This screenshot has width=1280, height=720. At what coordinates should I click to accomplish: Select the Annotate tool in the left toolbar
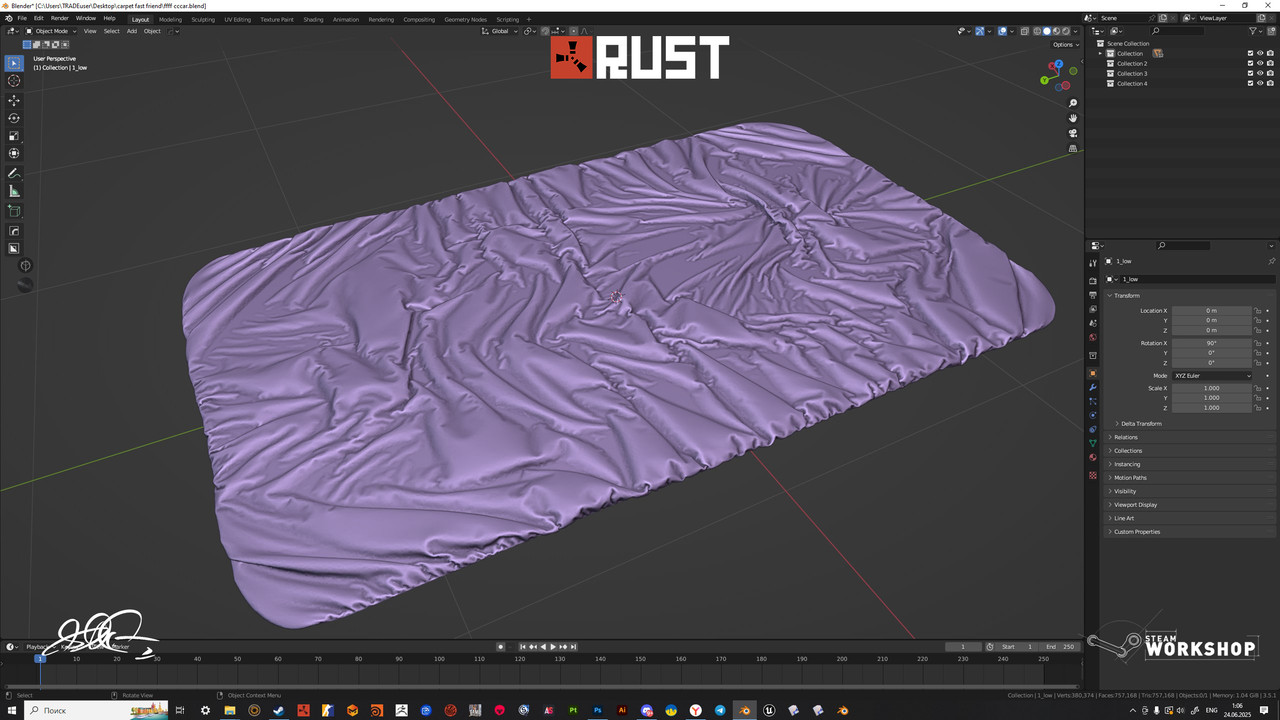pos(14,174)
